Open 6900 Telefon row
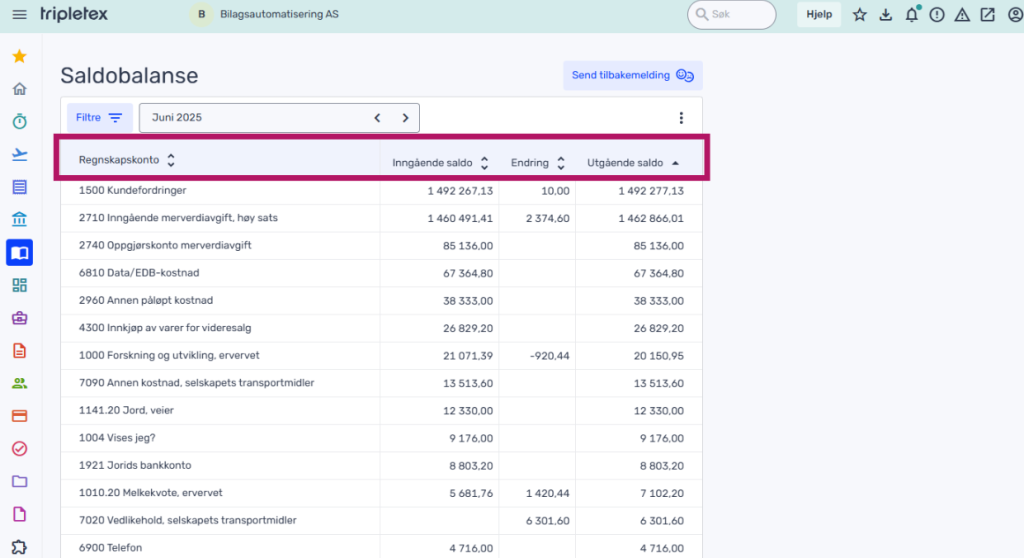 point(381,548)
